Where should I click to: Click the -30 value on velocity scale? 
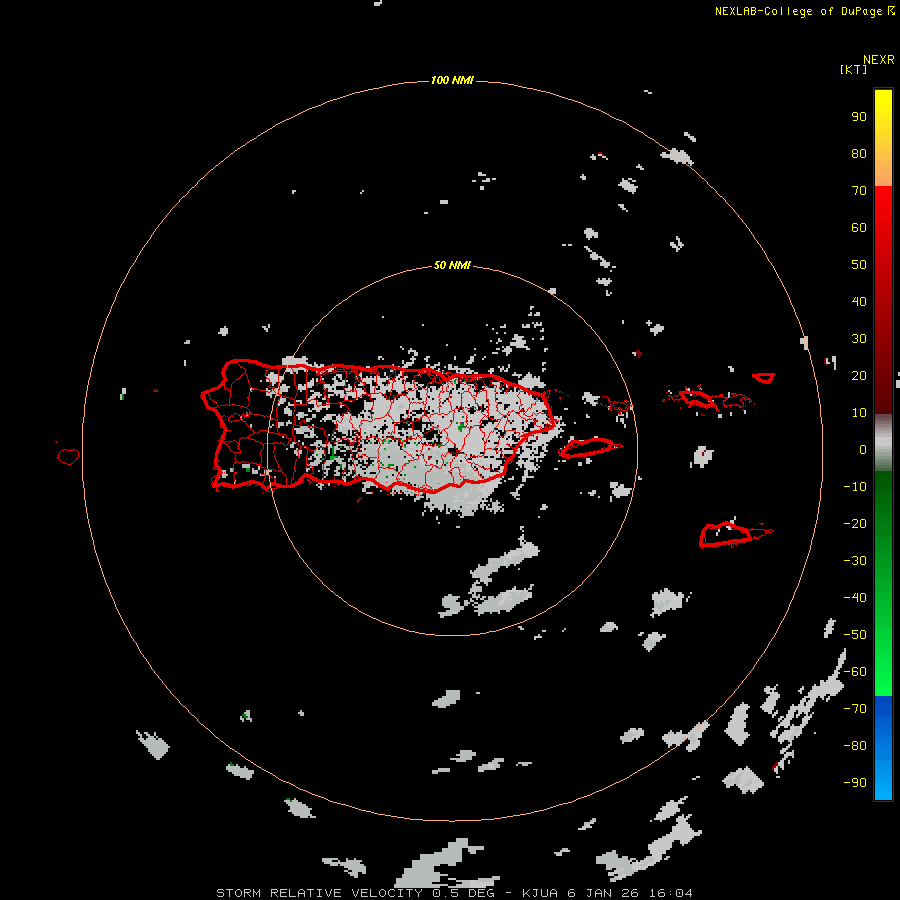click(855, 561)
